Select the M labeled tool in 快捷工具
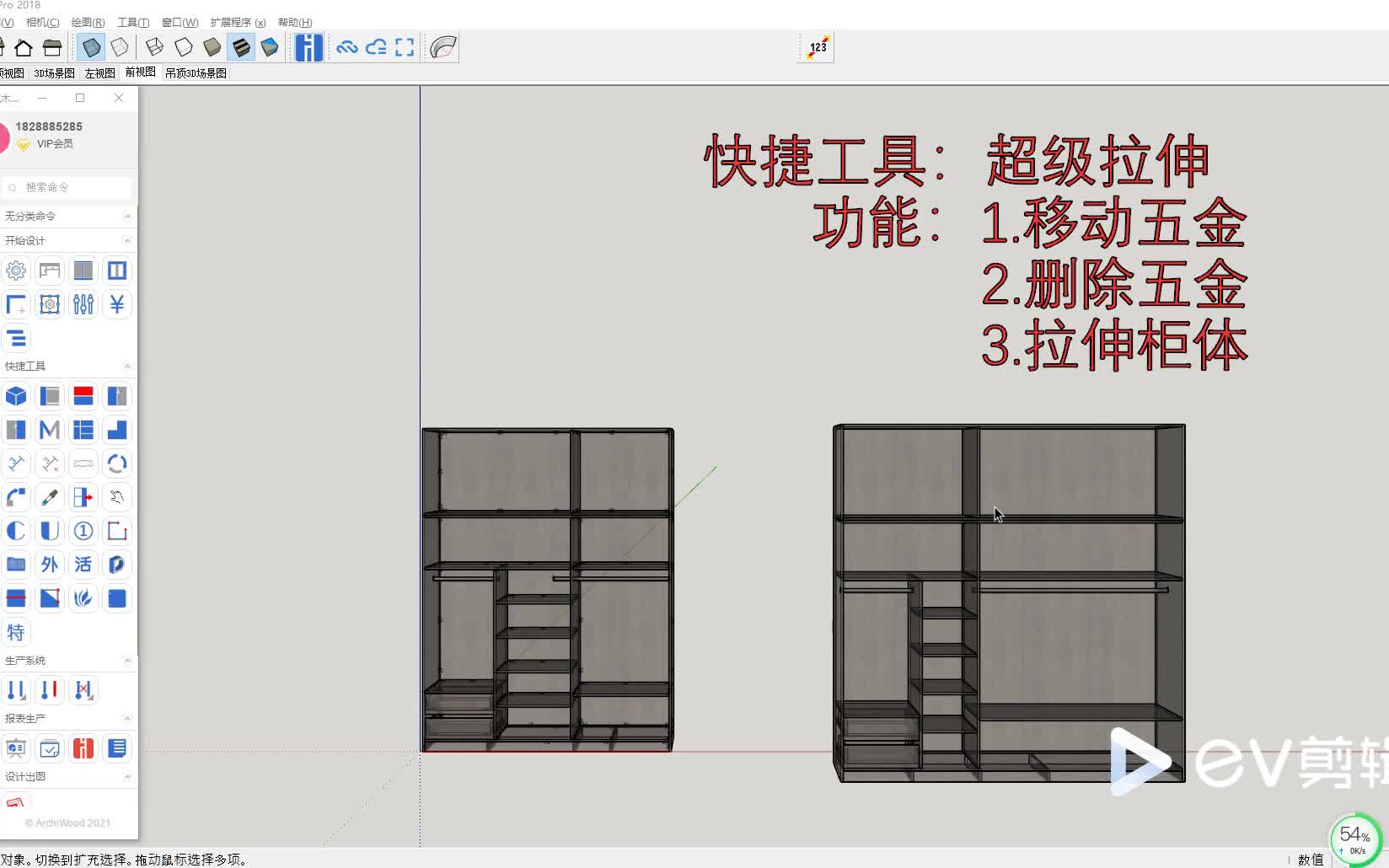This screenshot has width=1389, height=868. tap(50, 430)
